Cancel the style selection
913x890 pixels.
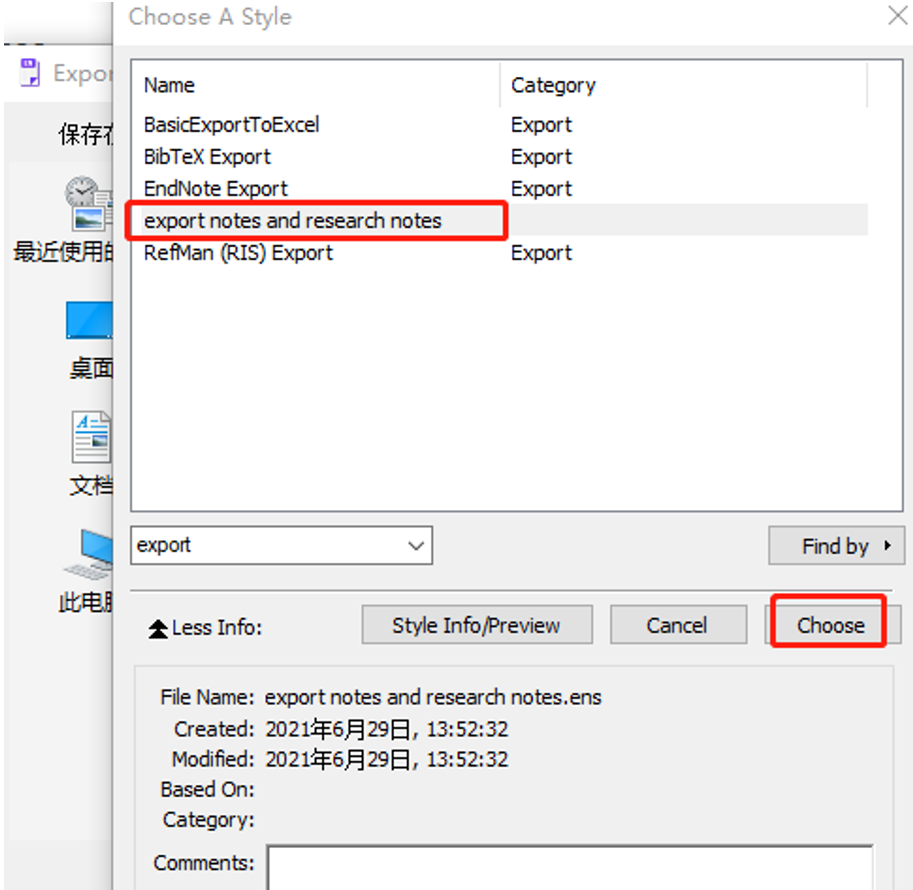click(x=678, y=624)
